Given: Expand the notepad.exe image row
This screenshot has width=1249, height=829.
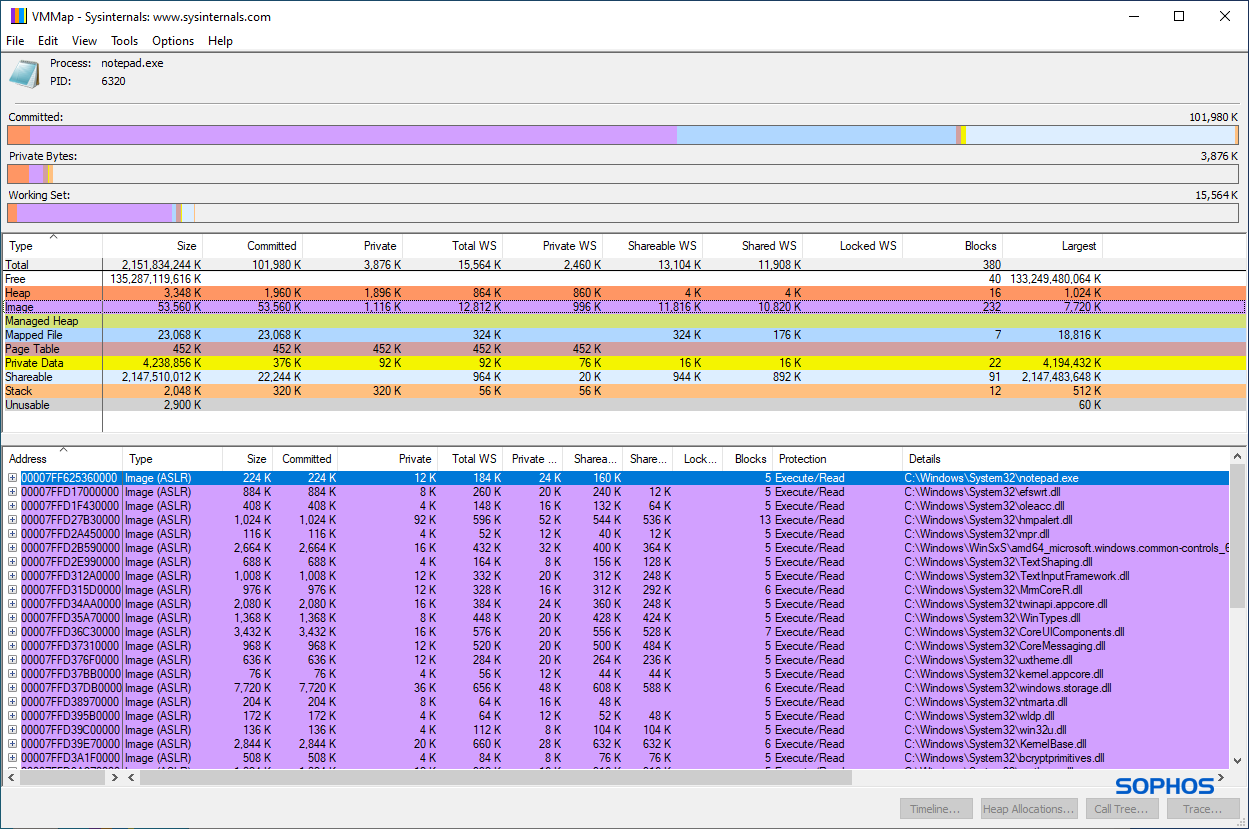Looking at the screenshot, I should (x=13, y=478).
